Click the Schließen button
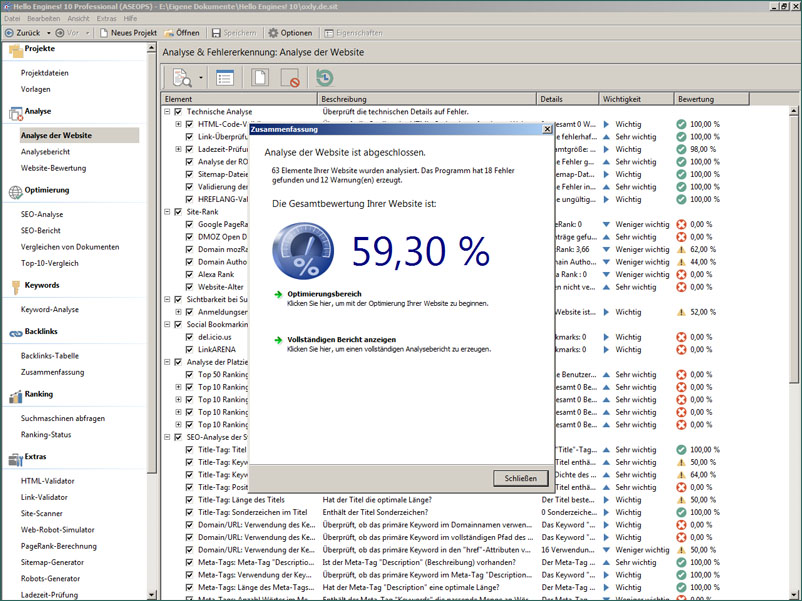Viewport: 802px width, 601px height. pyautogui.click(x=520, y=478)
